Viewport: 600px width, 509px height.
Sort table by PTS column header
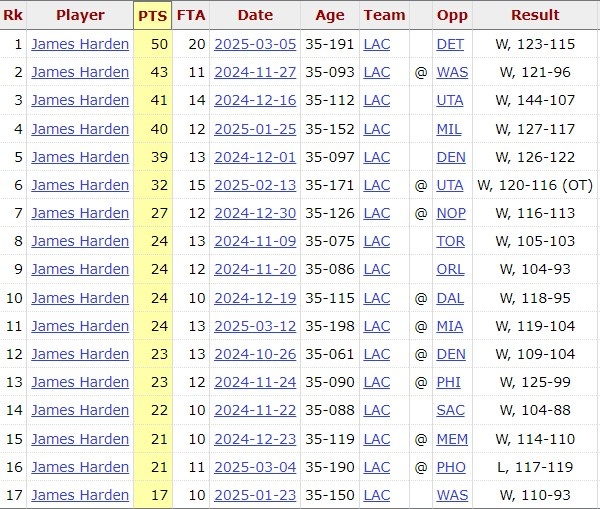tap(153, 15)
